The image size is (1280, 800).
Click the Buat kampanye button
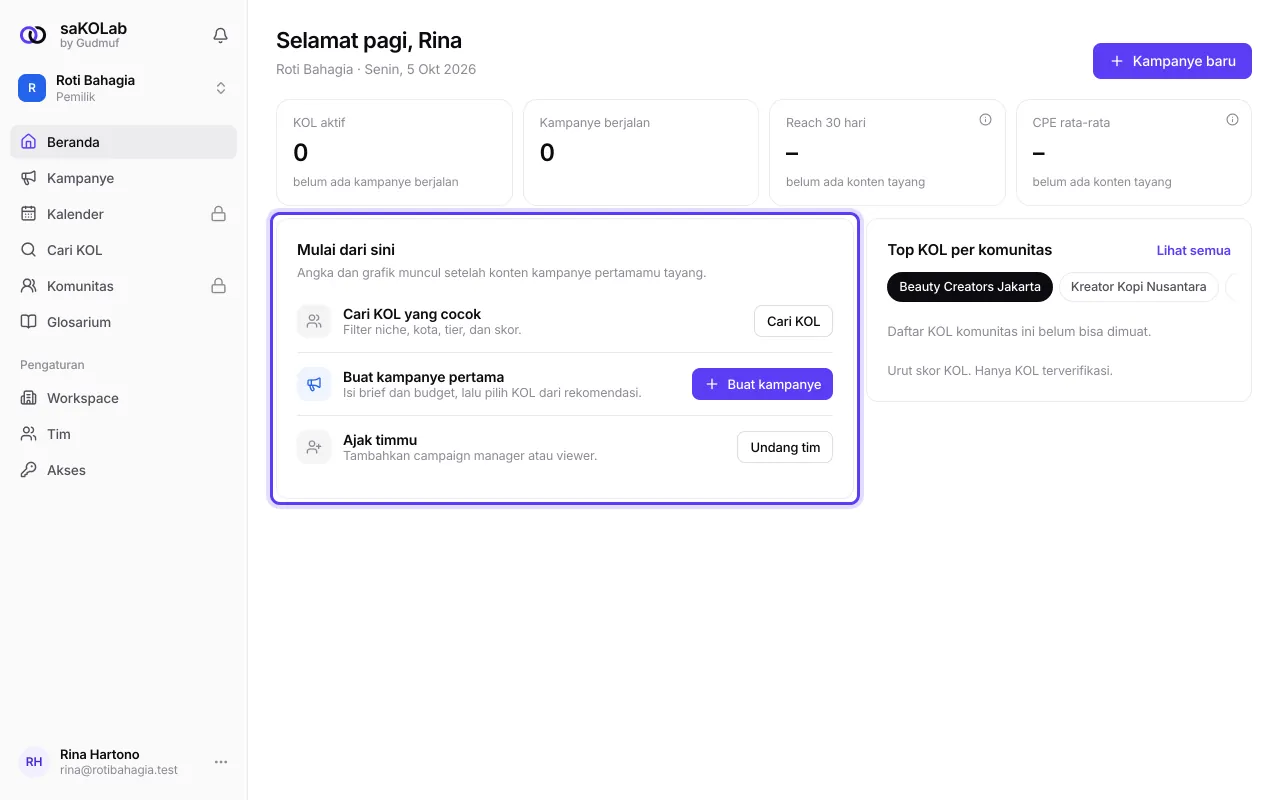pyautogui.click(x=762, y=384)
